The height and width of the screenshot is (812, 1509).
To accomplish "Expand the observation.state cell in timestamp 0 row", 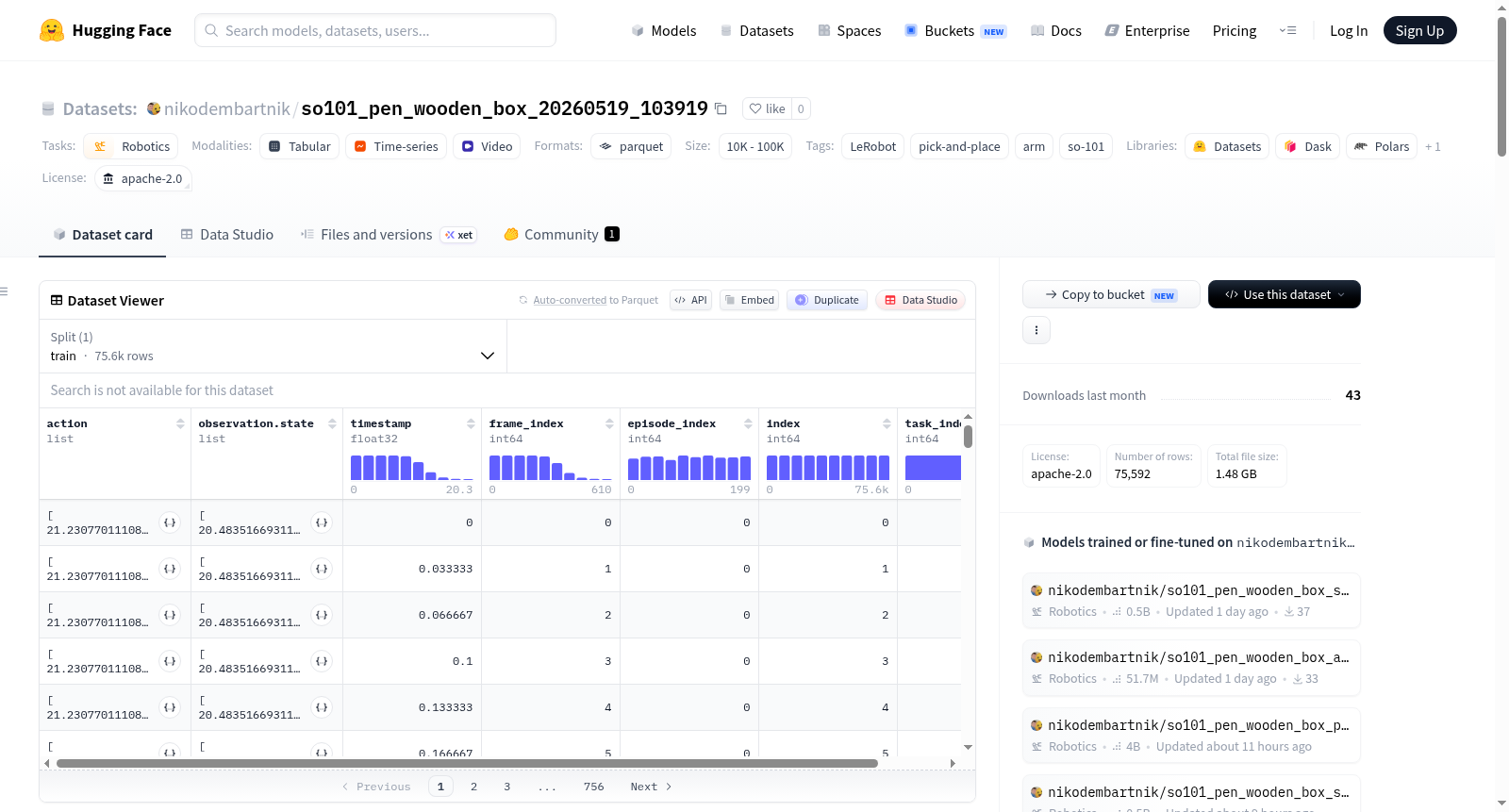I will 322,522.
